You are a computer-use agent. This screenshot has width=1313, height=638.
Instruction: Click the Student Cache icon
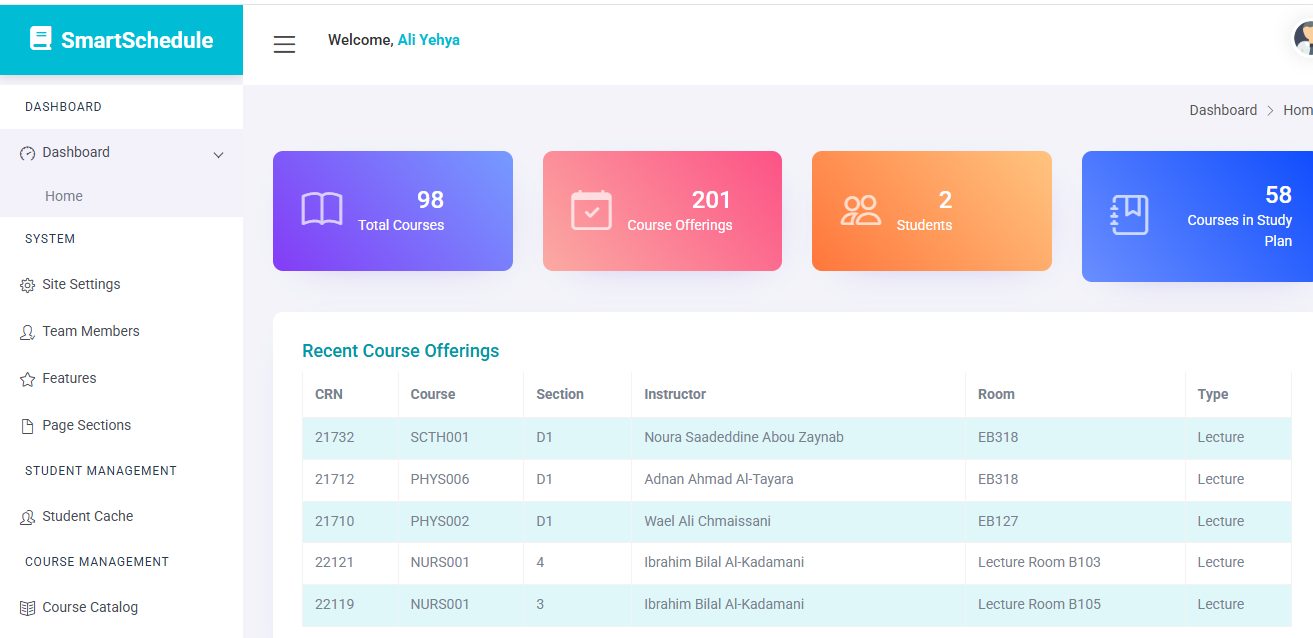point(28,518)
